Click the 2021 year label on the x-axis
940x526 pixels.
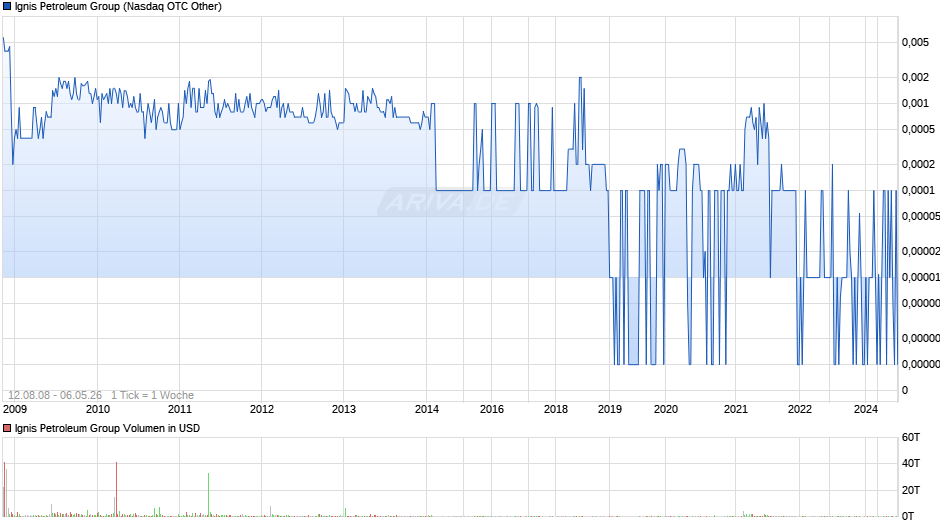(736, 409)
